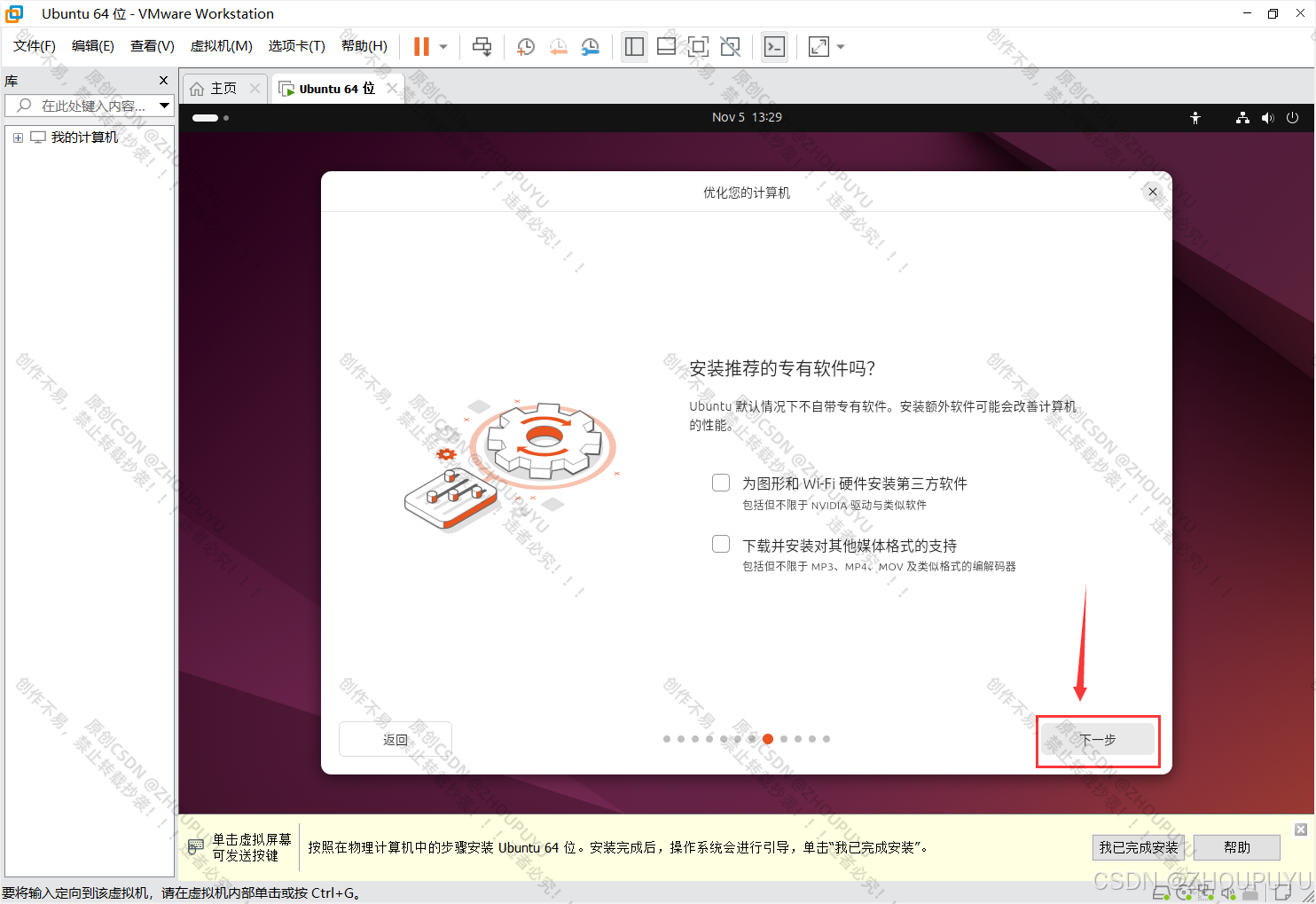Click the 返回 button

coord(396,739)
